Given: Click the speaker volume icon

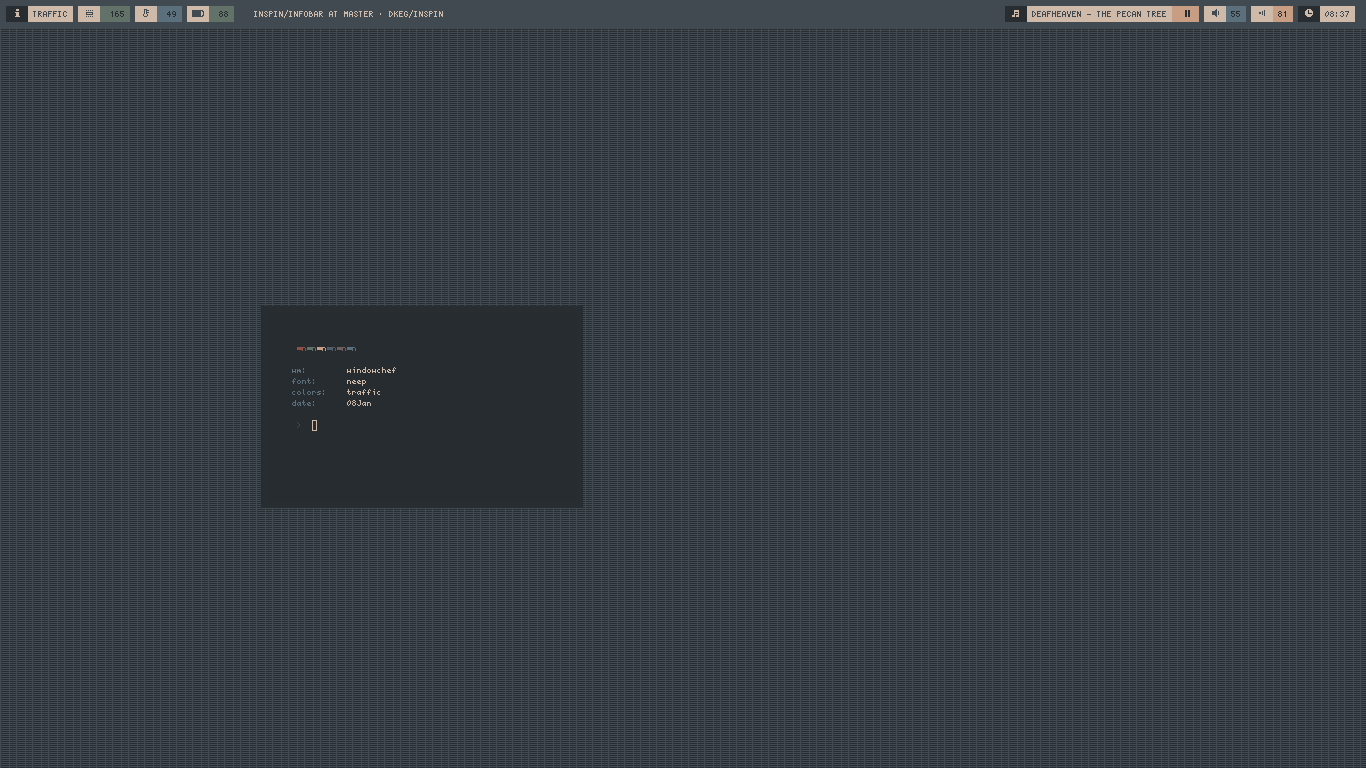Looking at the screenshot, I should (1215, 14).
